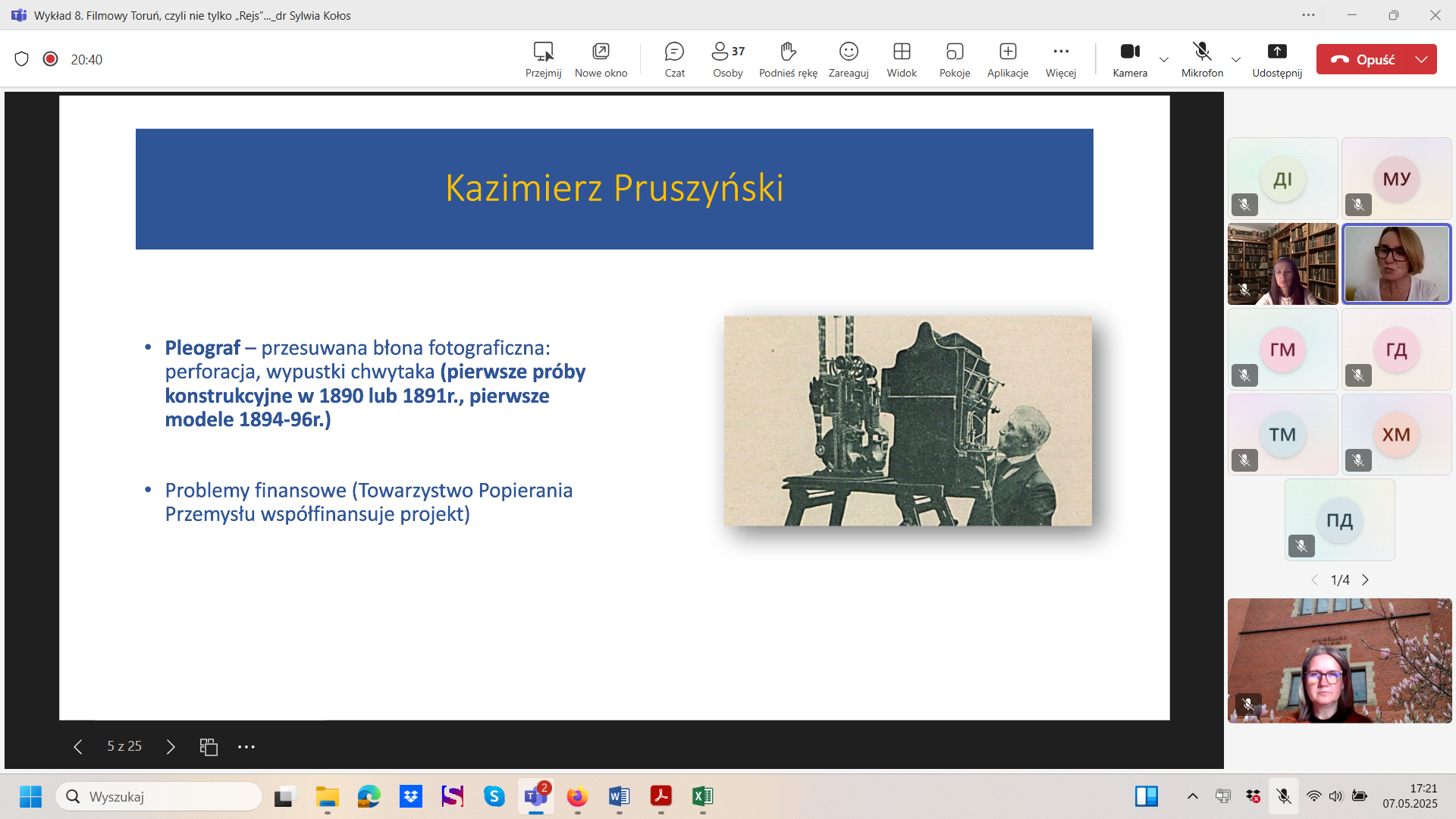Click the Przejmij take control icon

coord(543,52)
